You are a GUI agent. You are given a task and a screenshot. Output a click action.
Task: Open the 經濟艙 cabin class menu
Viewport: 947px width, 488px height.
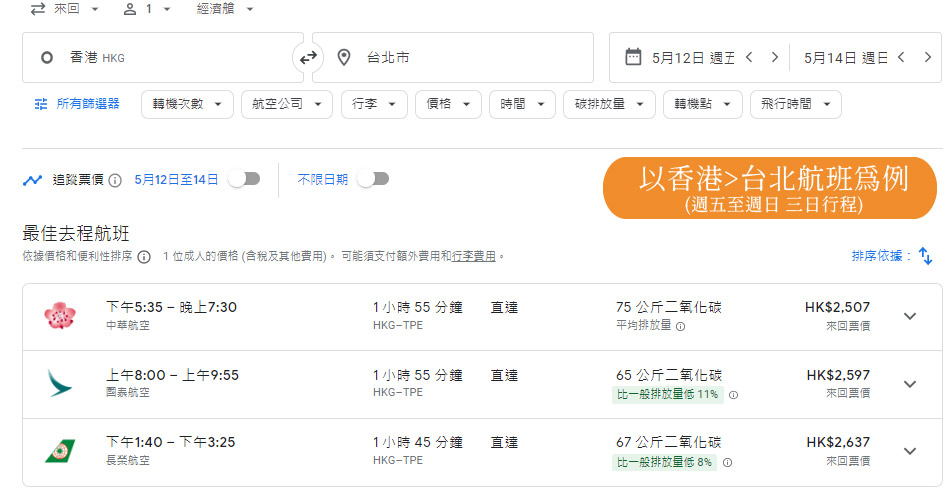tap(225, 9)
